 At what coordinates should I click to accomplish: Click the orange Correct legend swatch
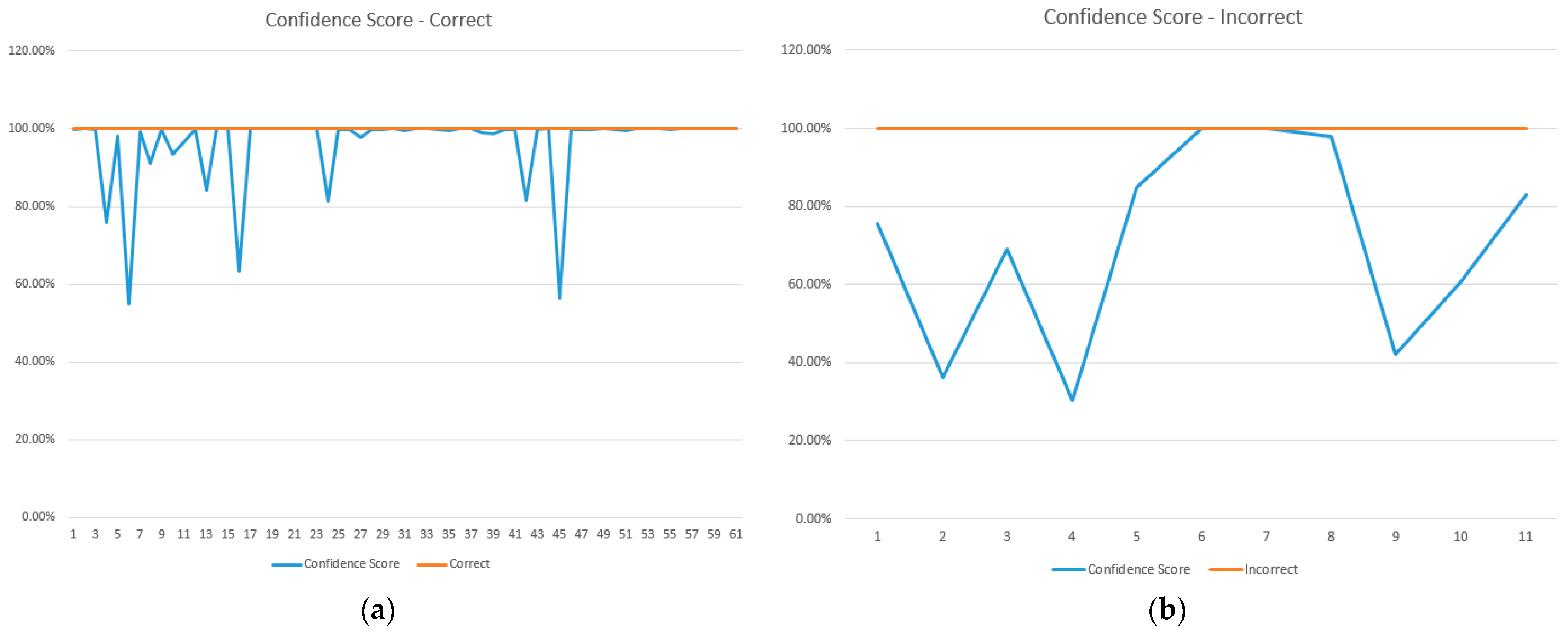pyautogui.click(x=432, y=564)
